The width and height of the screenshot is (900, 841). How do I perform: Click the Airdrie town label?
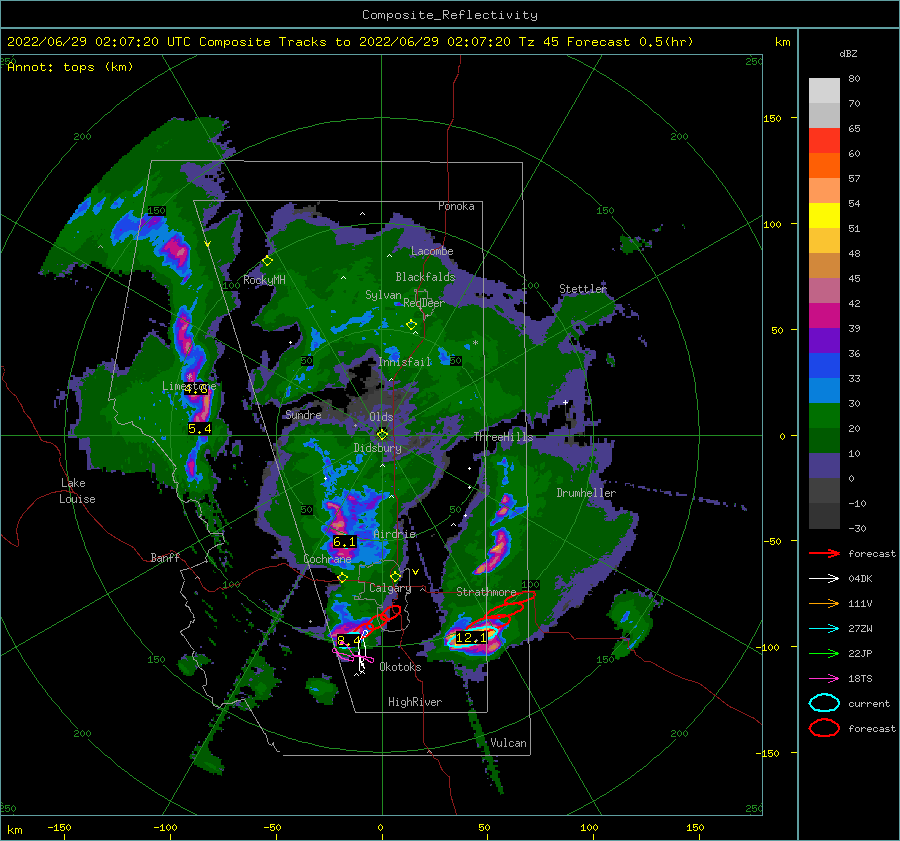point(394,534)
